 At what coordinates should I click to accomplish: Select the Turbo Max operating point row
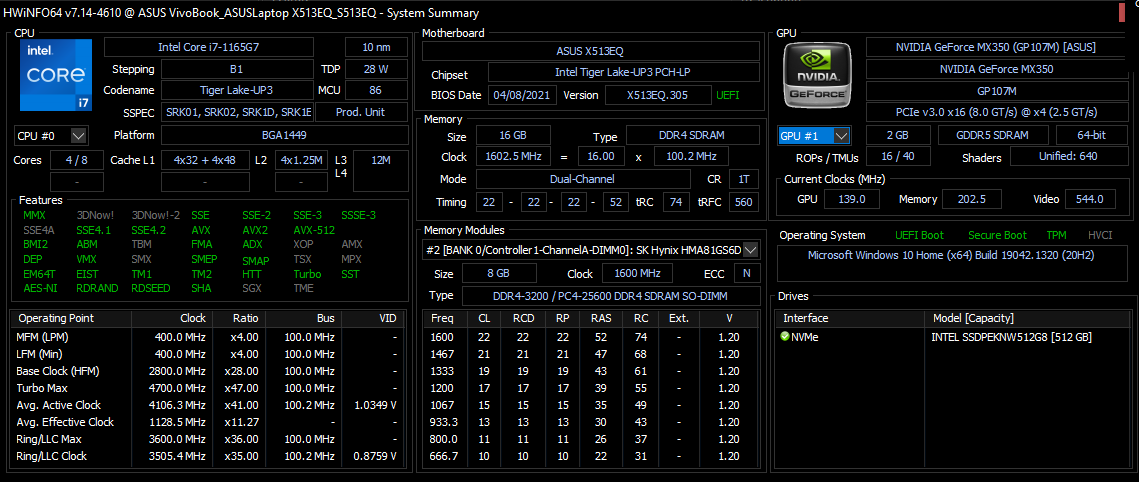tap(209, 388)
